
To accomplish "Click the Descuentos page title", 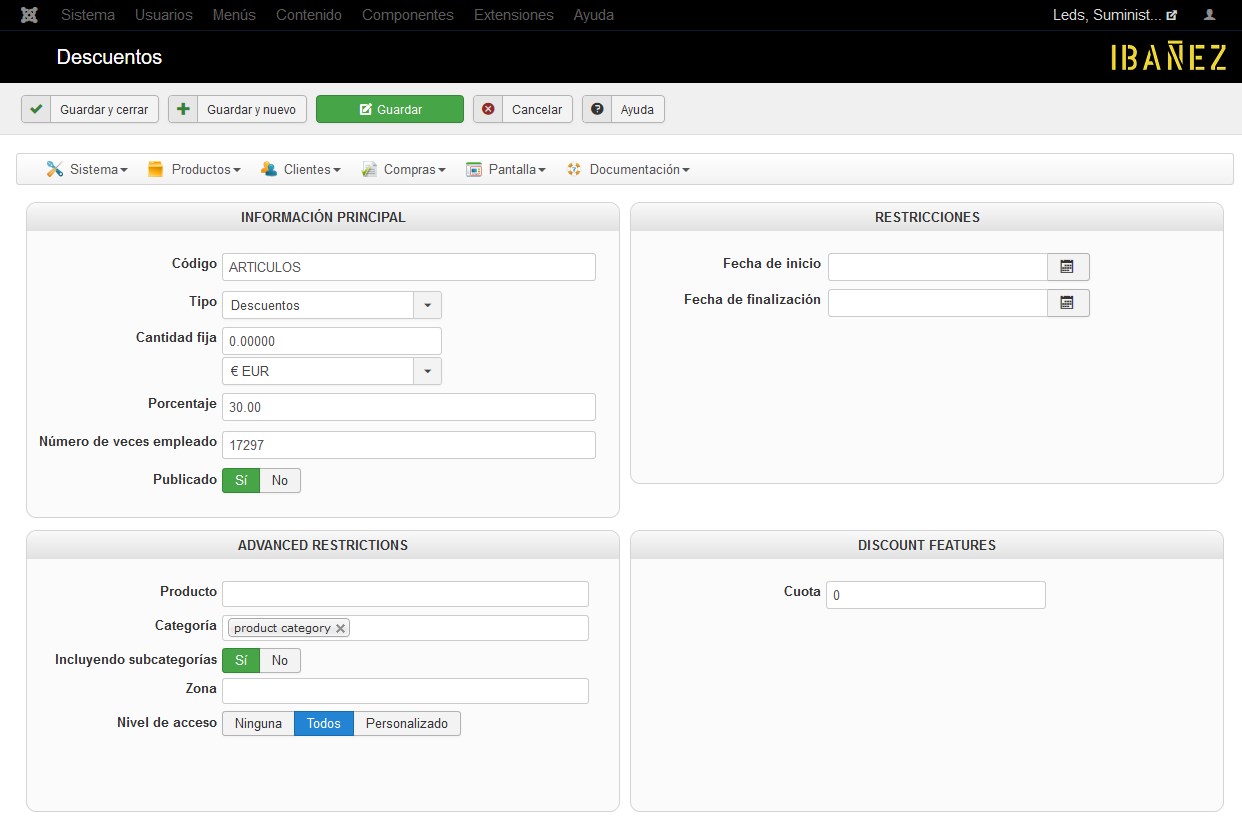I will [109, 57].
